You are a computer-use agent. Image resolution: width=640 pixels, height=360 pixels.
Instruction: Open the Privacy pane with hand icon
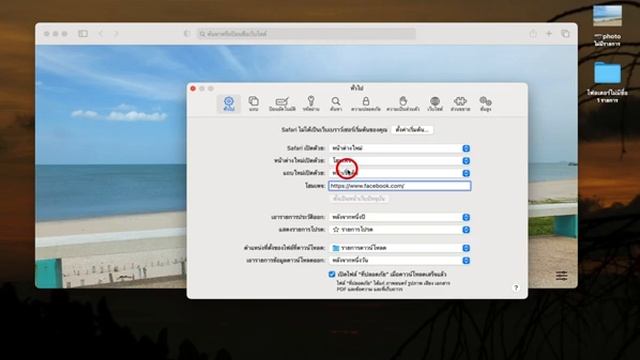[x=403, y=104]
